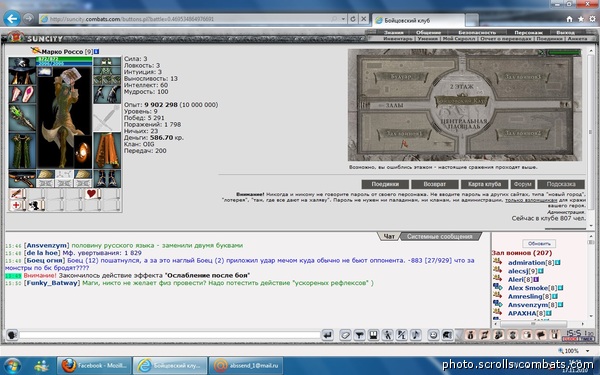Click the chat send arrow button
Viewport: 600px width, 375px height.
328,335
